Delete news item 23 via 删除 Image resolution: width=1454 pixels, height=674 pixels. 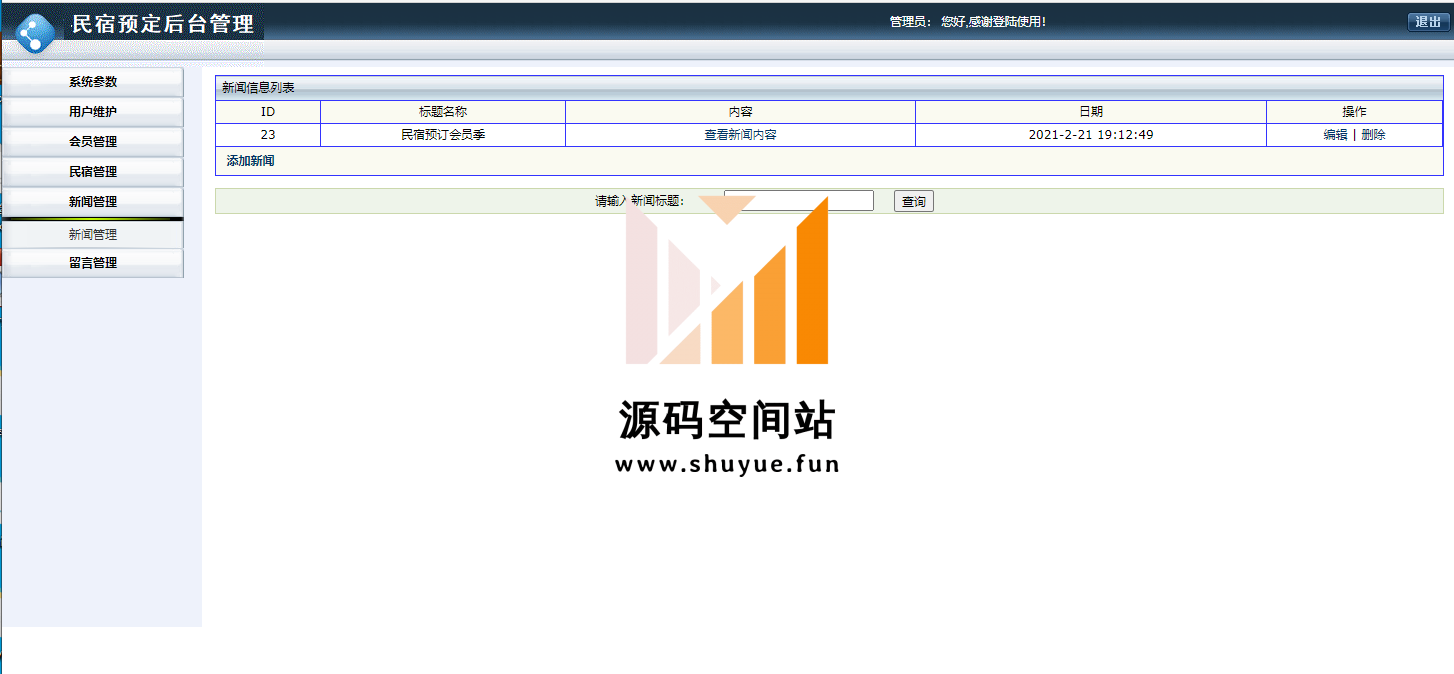click(1373, 135)
